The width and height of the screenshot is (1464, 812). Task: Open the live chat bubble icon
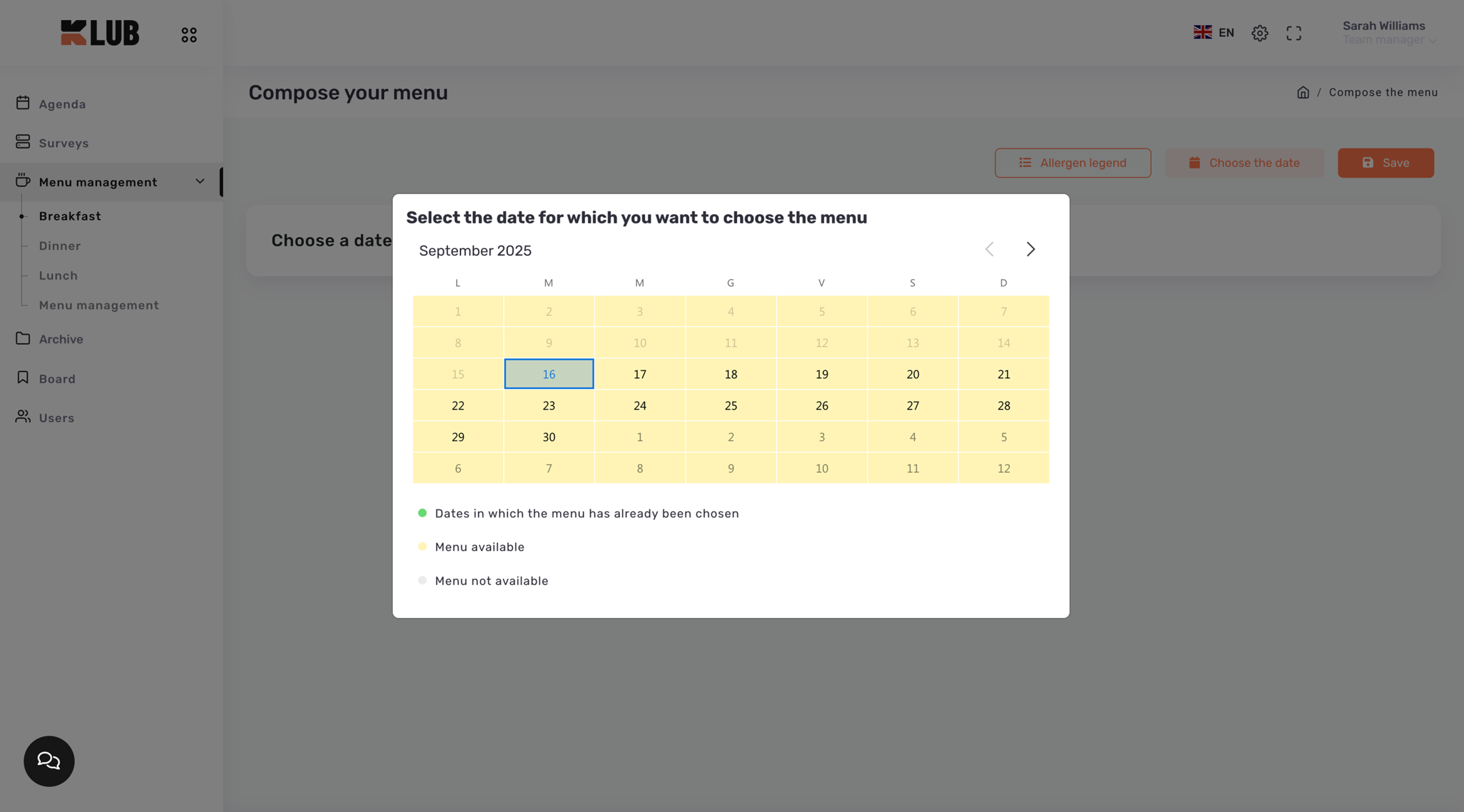[x=49, y=761]
